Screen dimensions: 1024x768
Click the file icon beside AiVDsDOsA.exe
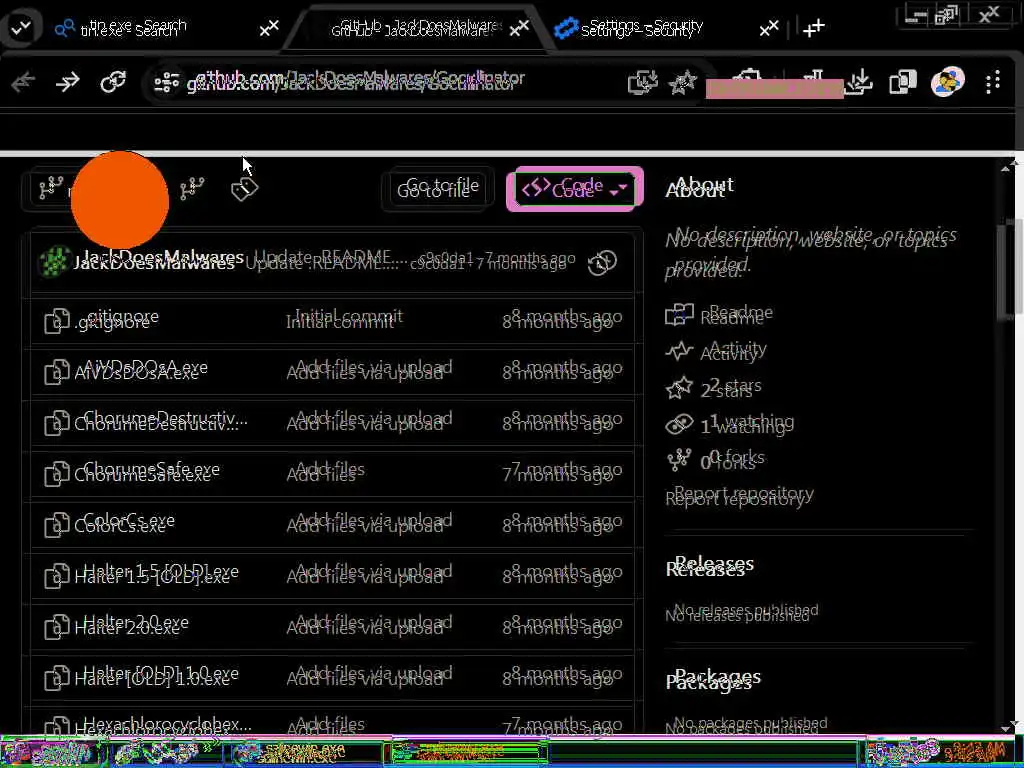click(57, 370)
